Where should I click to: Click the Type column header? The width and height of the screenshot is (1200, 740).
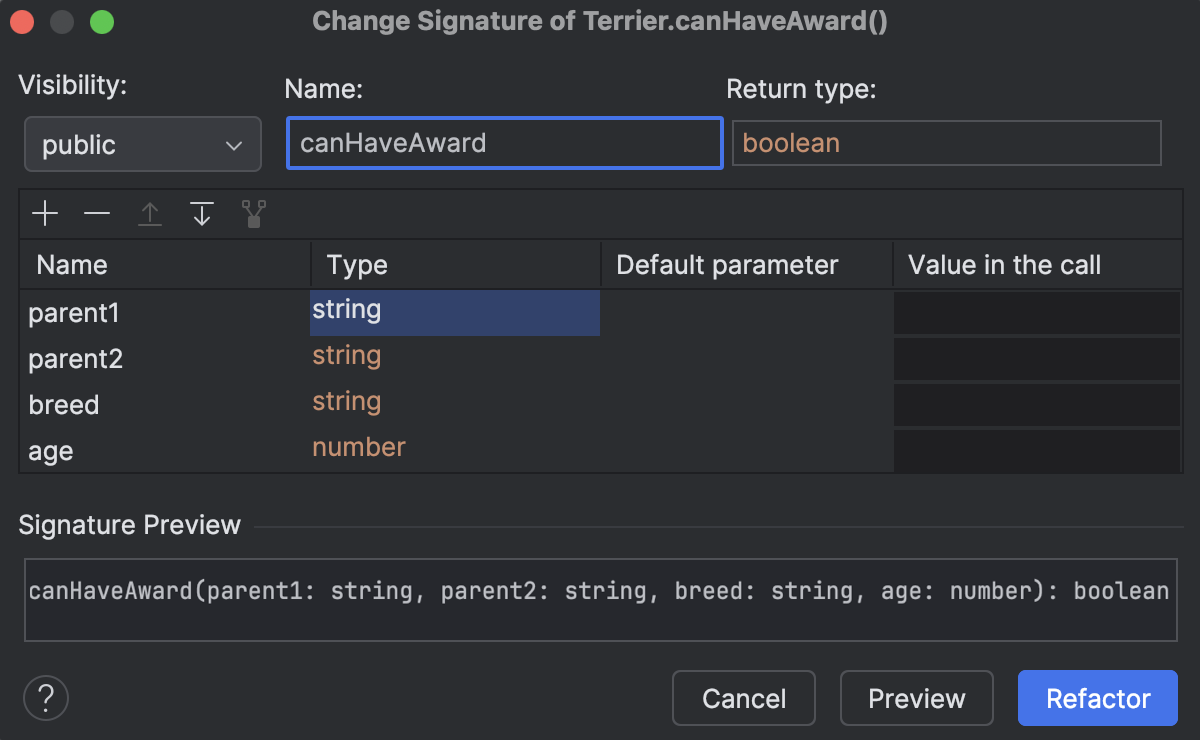click(x=357, y=265)
